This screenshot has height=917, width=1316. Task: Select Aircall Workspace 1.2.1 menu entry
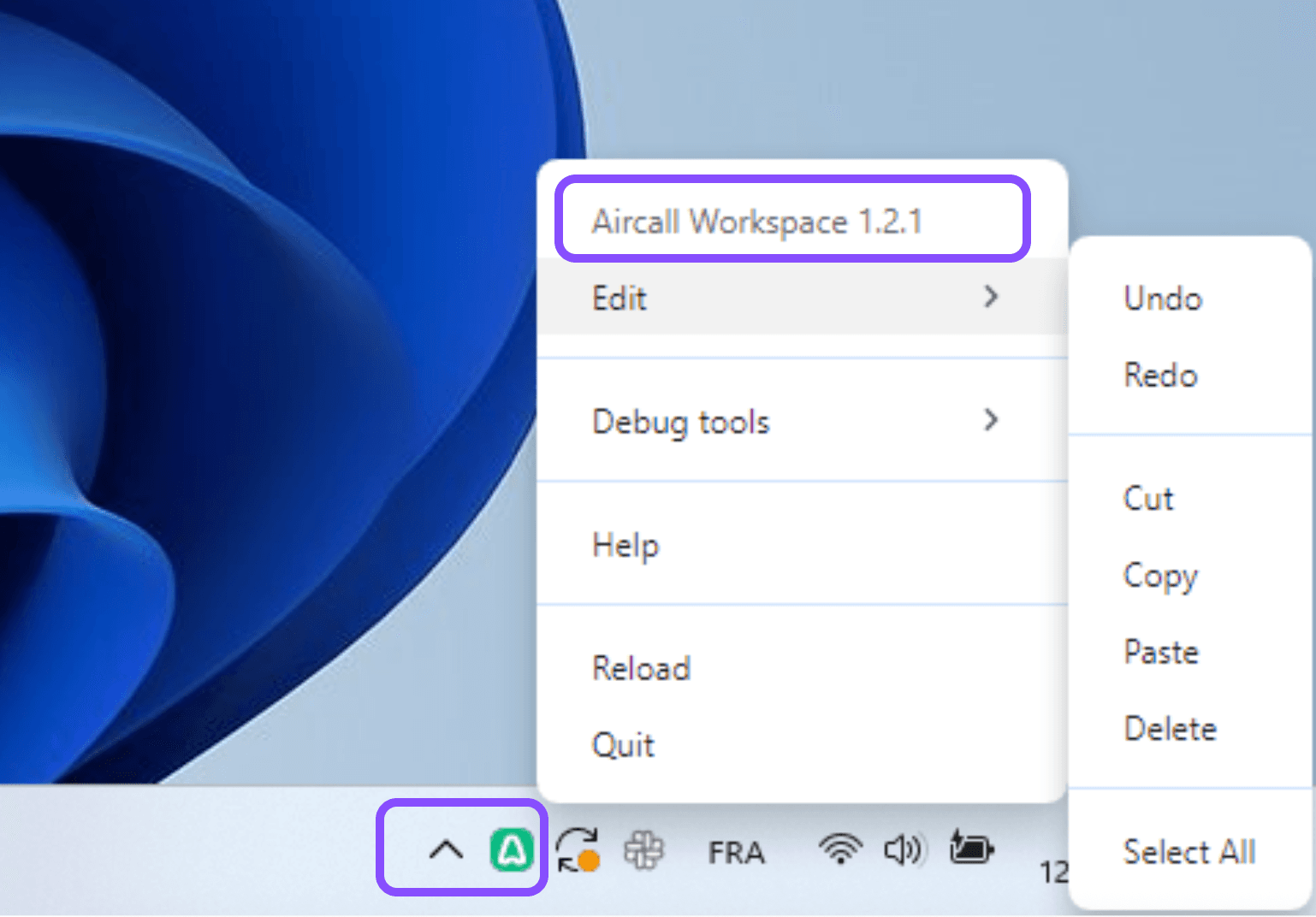pos(758,221)
